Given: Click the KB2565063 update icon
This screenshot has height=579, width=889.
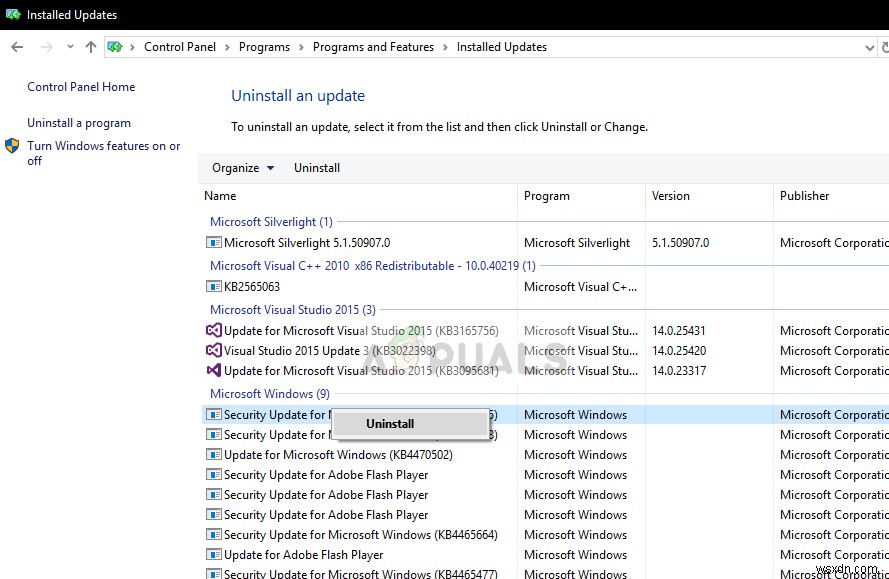Looking at the screenshot, I should pyautogui.click(x=213, y=286).
